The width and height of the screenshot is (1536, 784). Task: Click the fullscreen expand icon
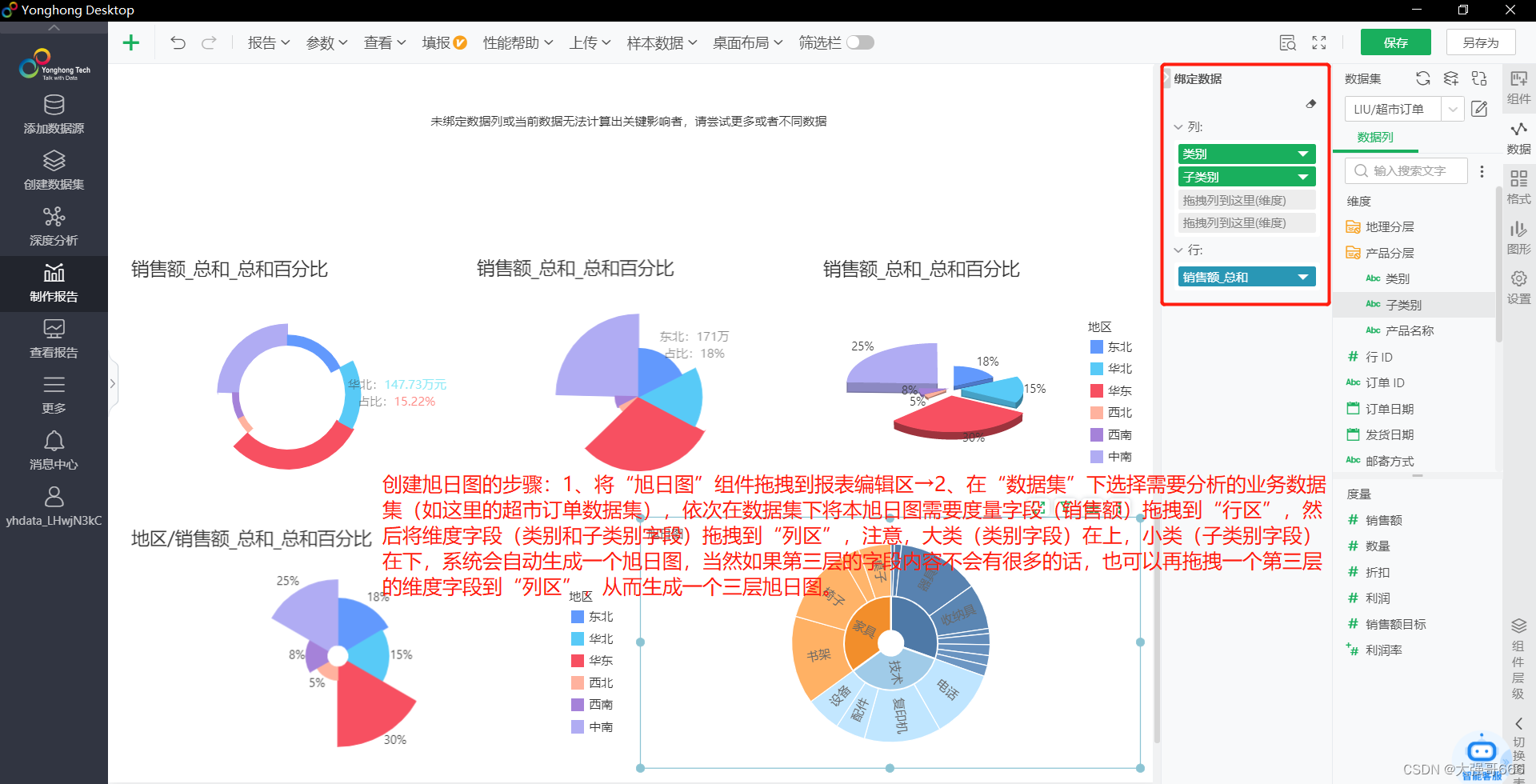1319,43
